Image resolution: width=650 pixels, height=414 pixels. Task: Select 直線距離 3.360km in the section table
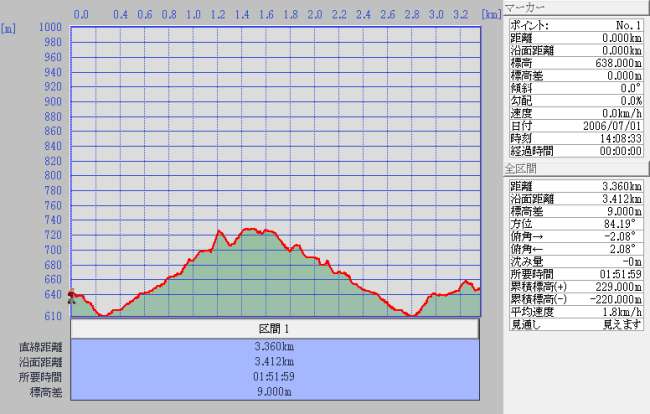[x=275, y=347]
